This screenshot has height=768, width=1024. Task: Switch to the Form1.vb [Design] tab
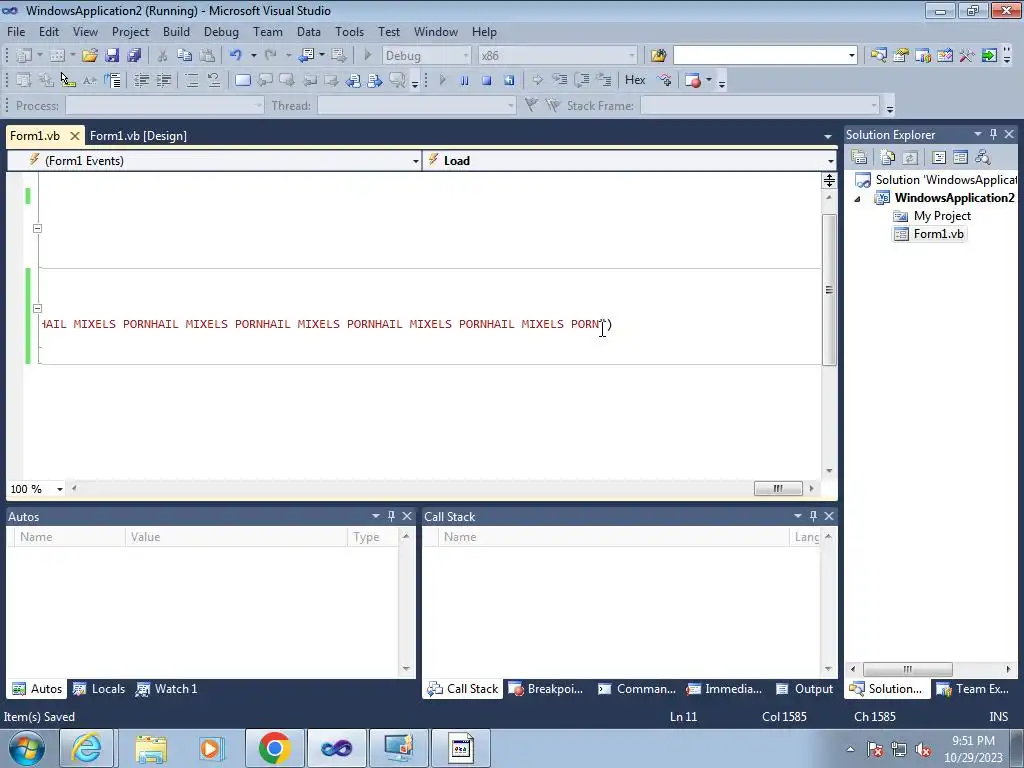pos(138,136)
